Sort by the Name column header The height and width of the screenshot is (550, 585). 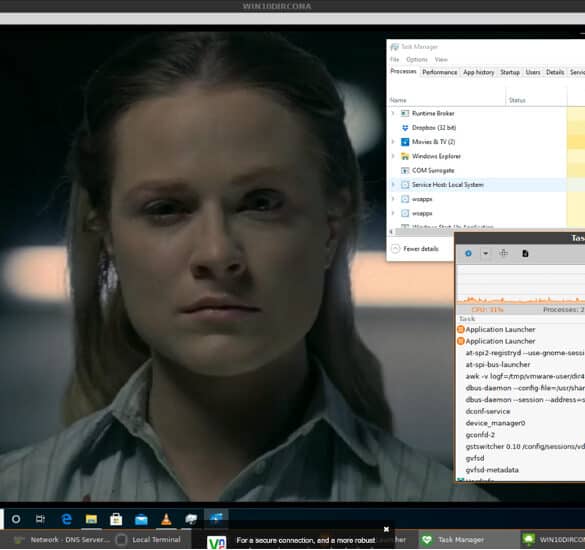point(398,100)
